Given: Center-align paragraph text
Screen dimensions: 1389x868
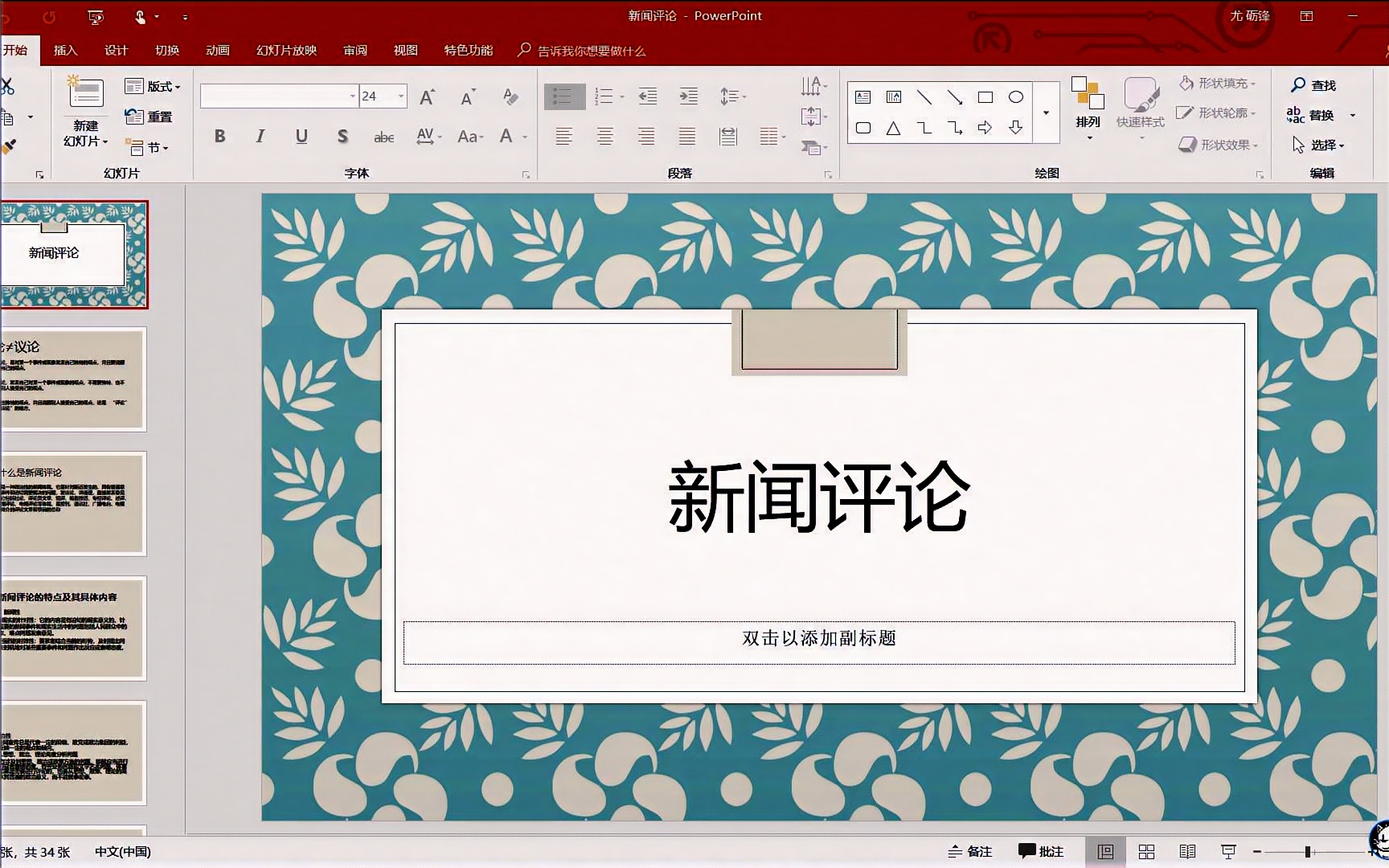Looking at the screenshot, I should [x=605, y=137].
